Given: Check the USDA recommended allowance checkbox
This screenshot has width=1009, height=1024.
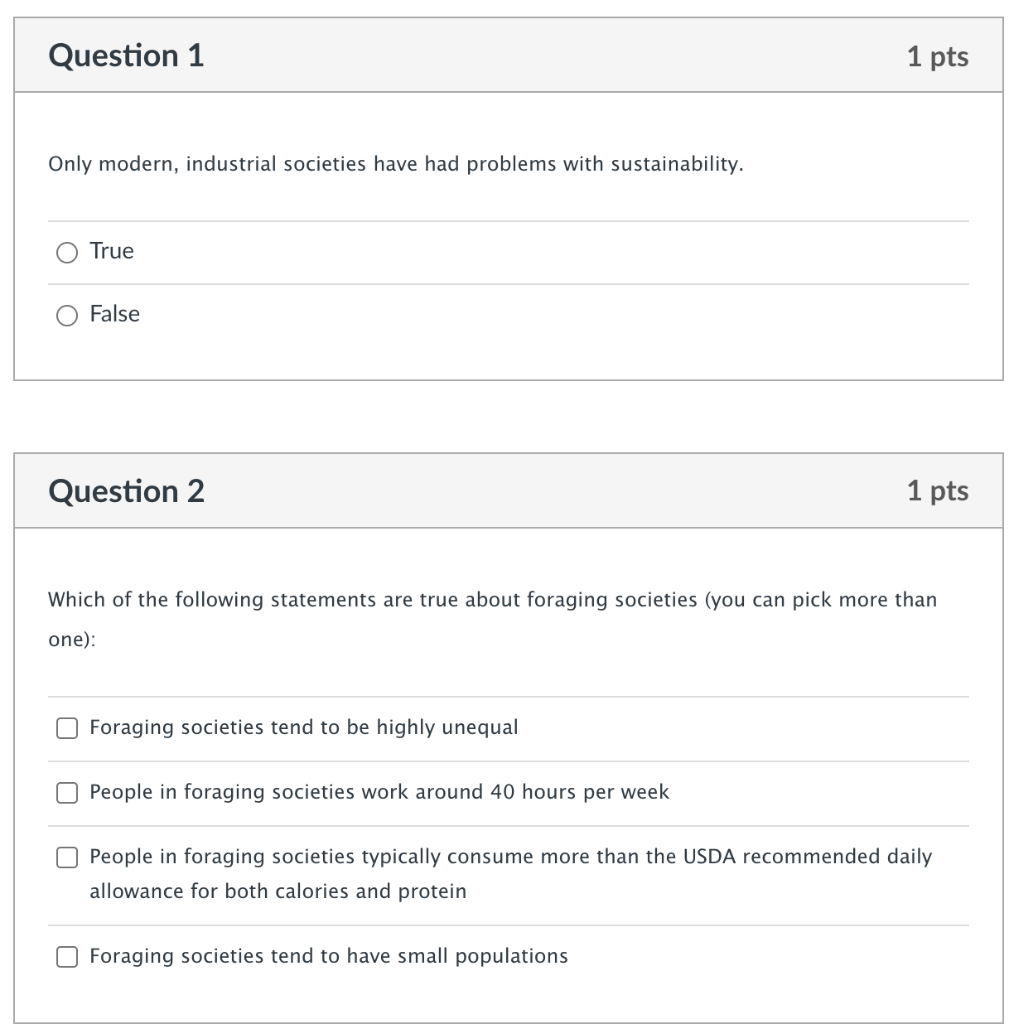Looking at the screenshot, I should pos(67,857).
